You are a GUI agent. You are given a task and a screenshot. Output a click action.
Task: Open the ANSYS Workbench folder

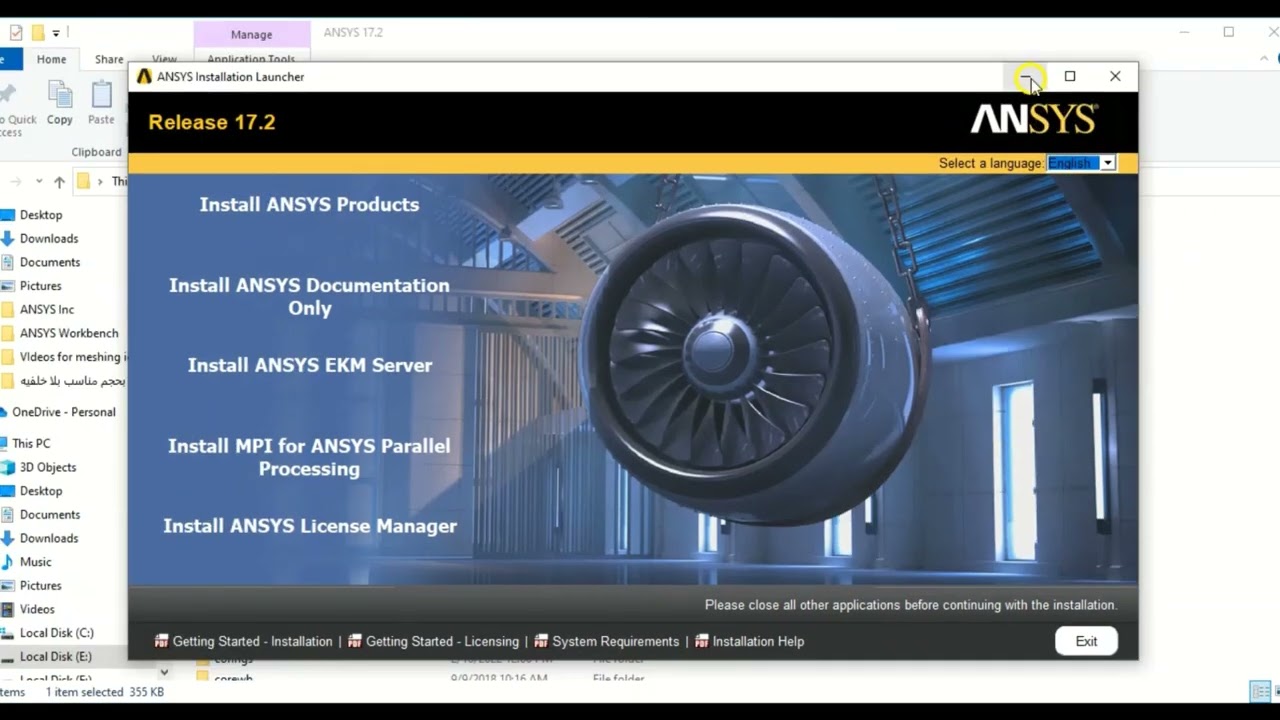click(69, 333)
